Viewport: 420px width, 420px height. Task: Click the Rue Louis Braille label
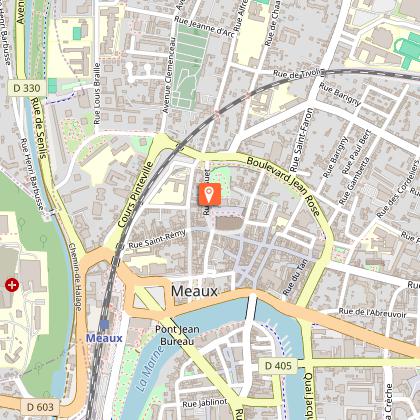[x=97, y=94]
